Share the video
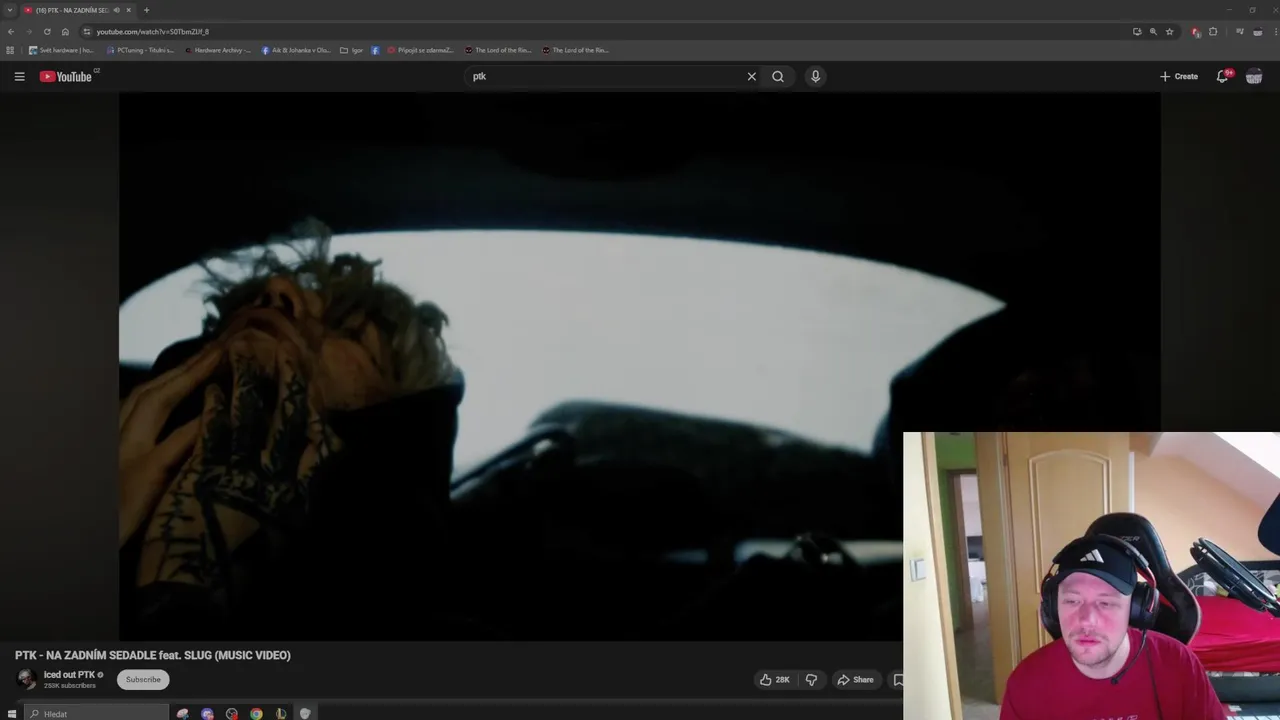 (856, 680)
